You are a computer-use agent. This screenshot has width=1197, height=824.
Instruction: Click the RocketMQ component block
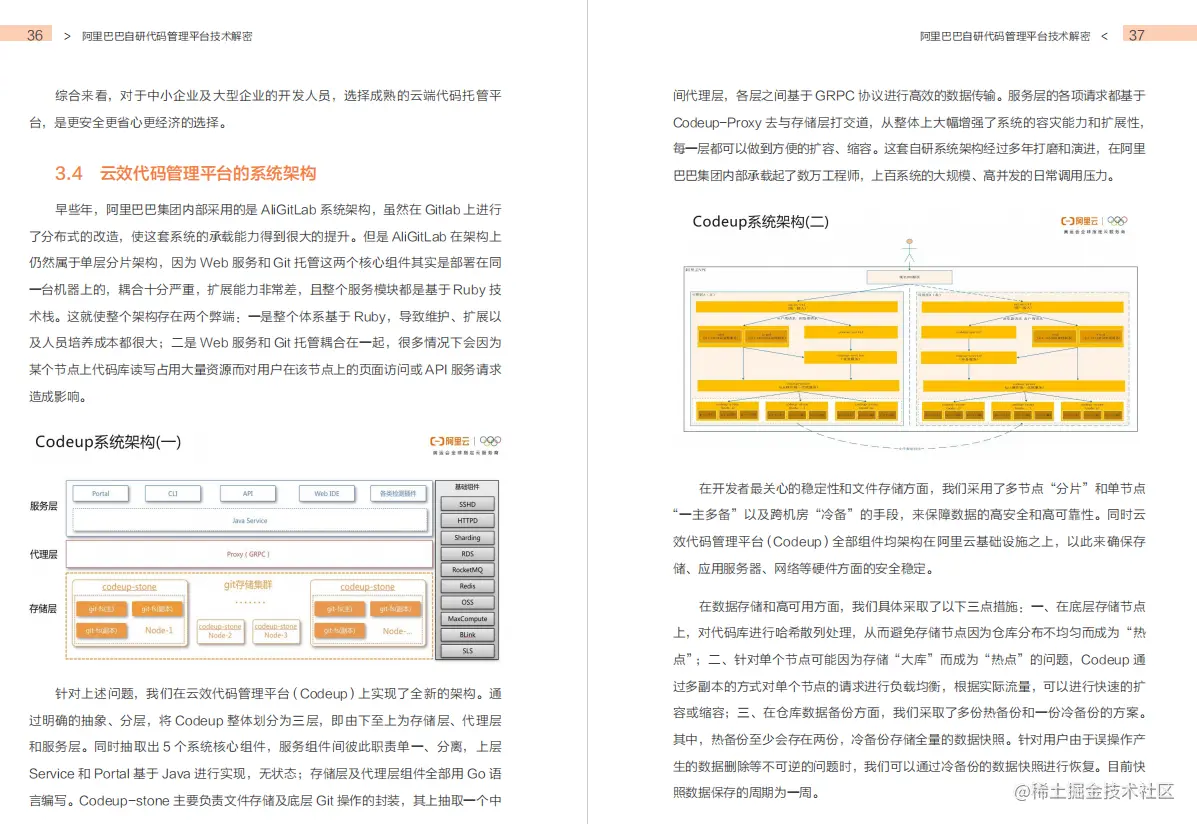pyautogui.click(x=467, y=570)
